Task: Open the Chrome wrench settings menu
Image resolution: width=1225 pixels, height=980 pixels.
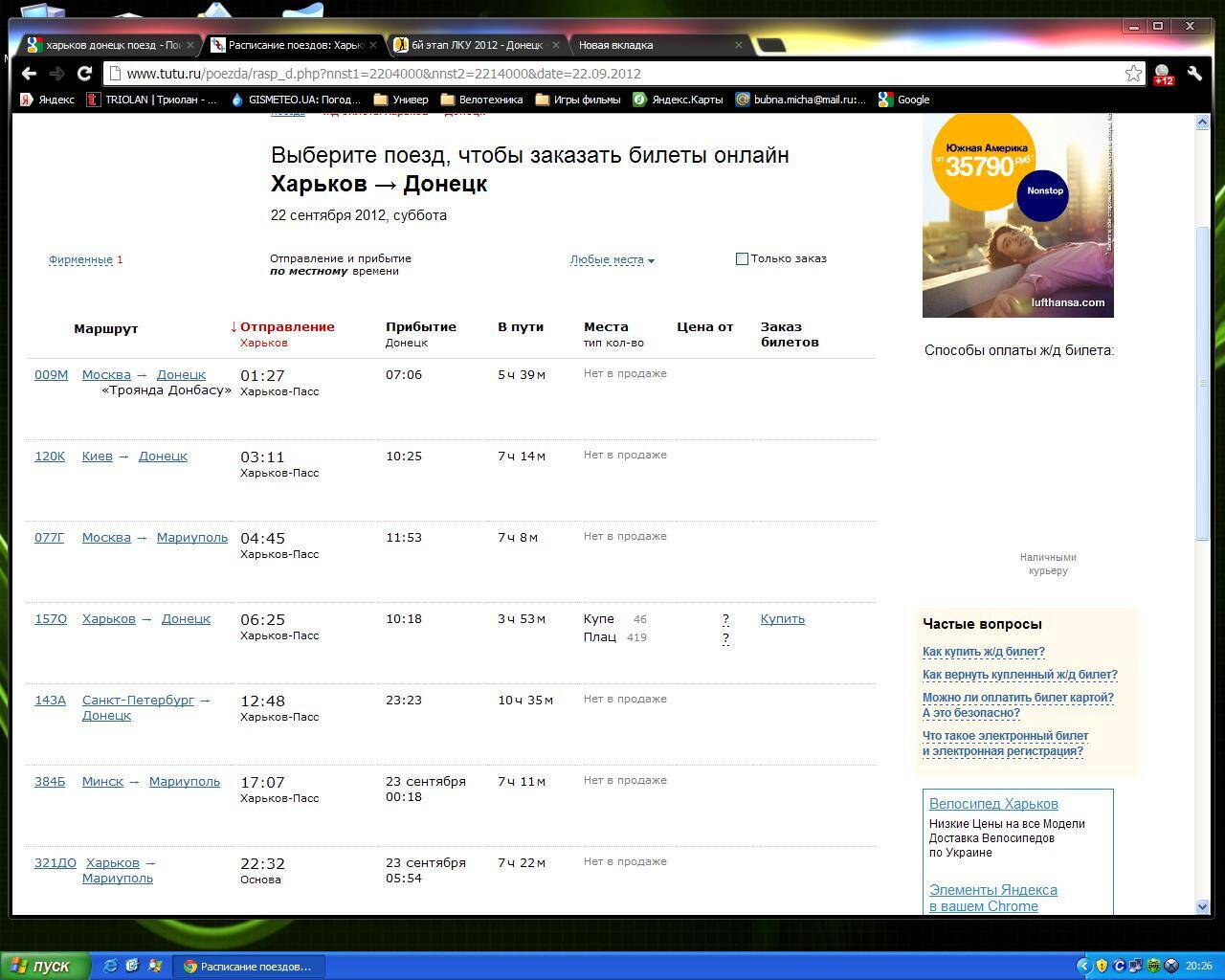Action: click(1194, 74)
